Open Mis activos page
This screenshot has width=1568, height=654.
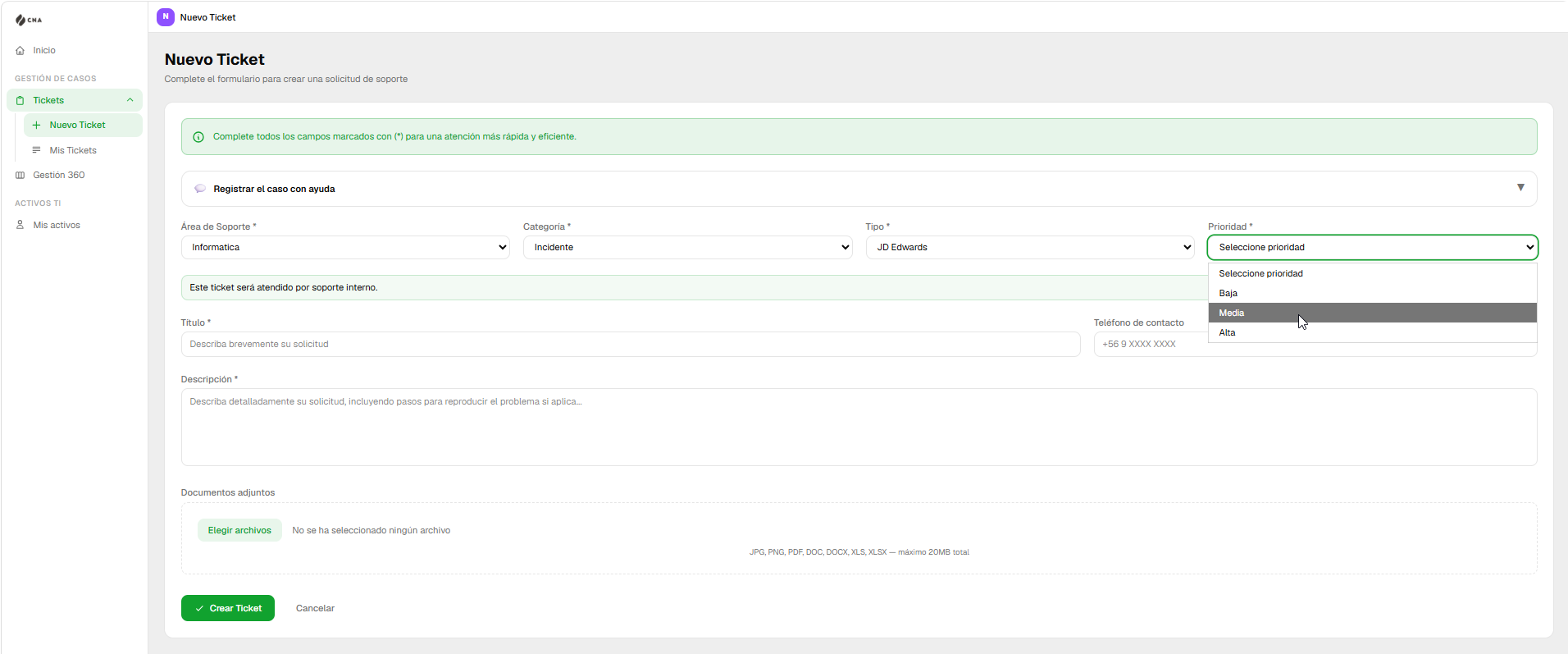57,225
